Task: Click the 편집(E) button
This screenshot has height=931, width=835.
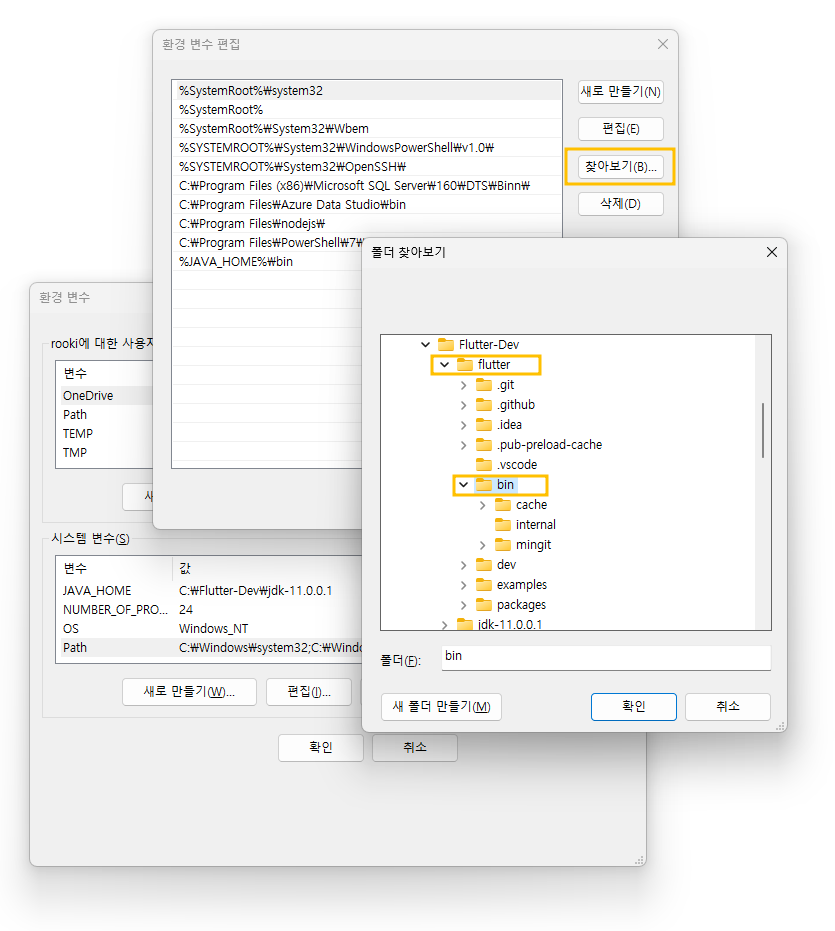Action: pyautogui.click(x=621, y=129)
